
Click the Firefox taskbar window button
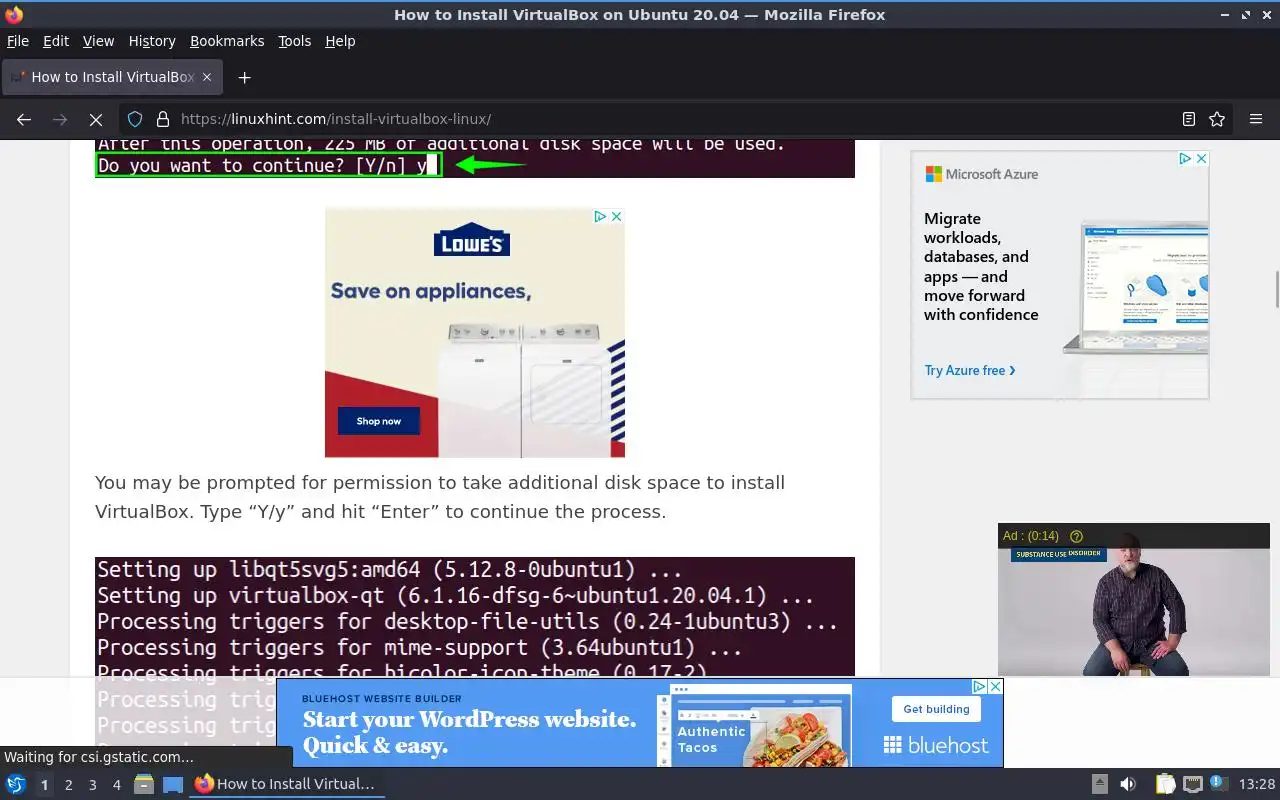click(286, 784)
